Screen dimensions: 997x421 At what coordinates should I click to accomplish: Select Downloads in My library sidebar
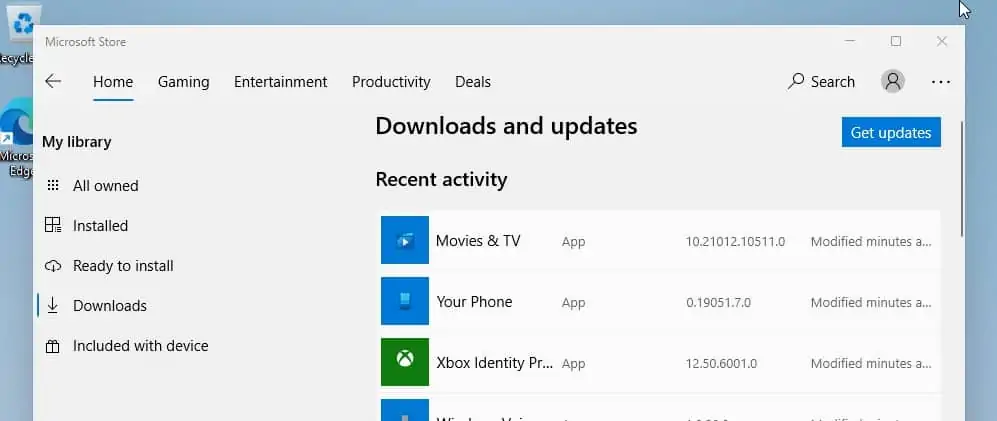[x=109, y=306]
